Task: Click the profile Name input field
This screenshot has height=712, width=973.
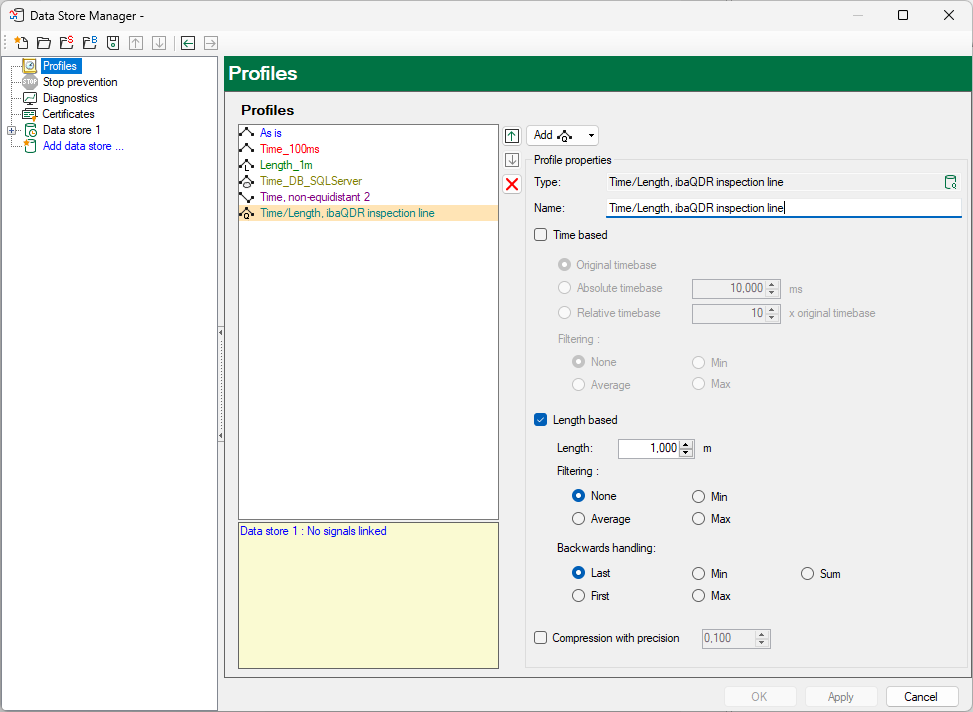Action: (783, 208)
